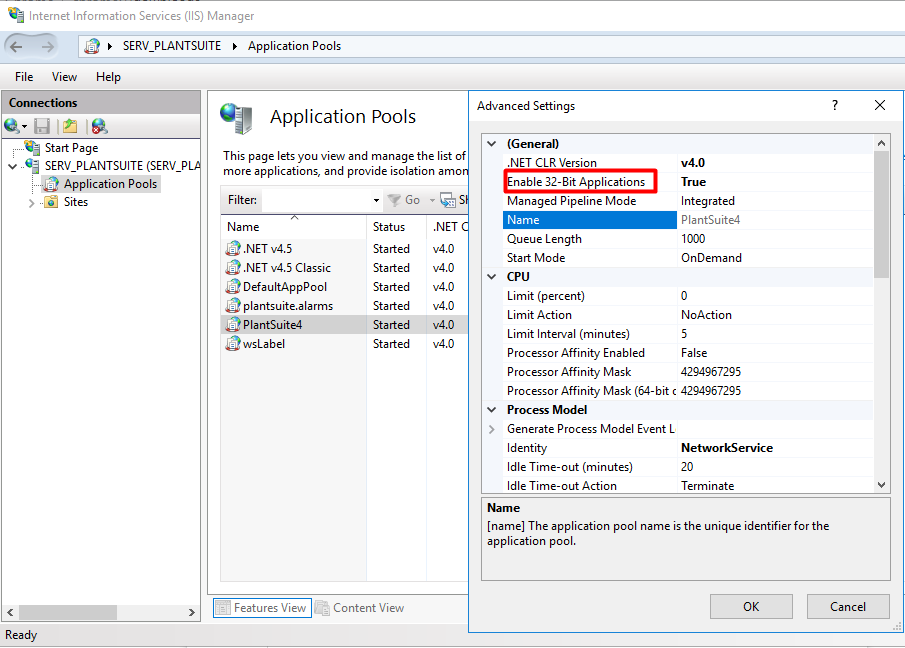Open the Go button dropdown arrow
This screenshot has width=905, height=648.
[432, 200]
